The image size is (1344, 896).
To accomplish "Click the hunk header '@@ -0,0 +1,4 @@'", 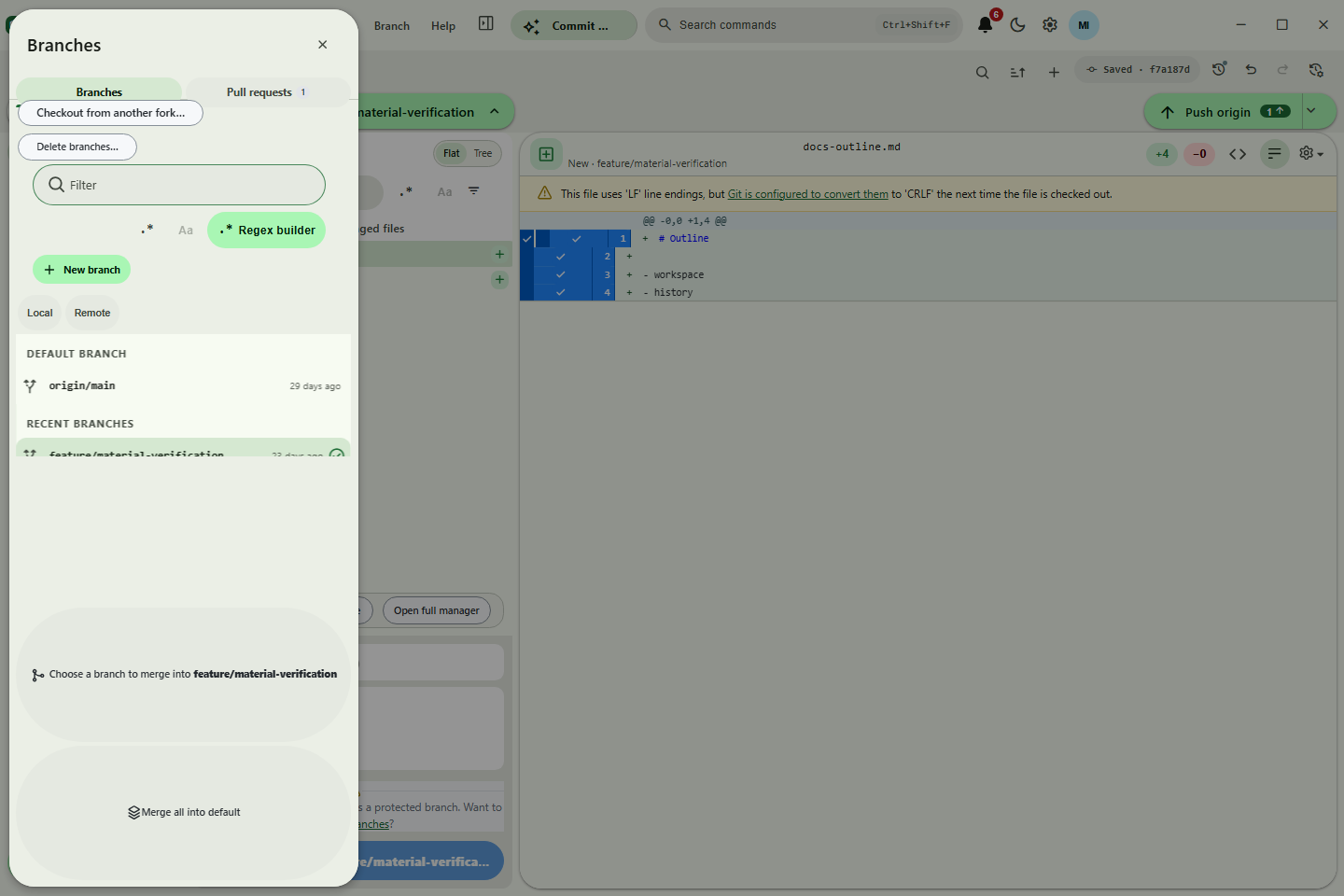I will point(684,221).
